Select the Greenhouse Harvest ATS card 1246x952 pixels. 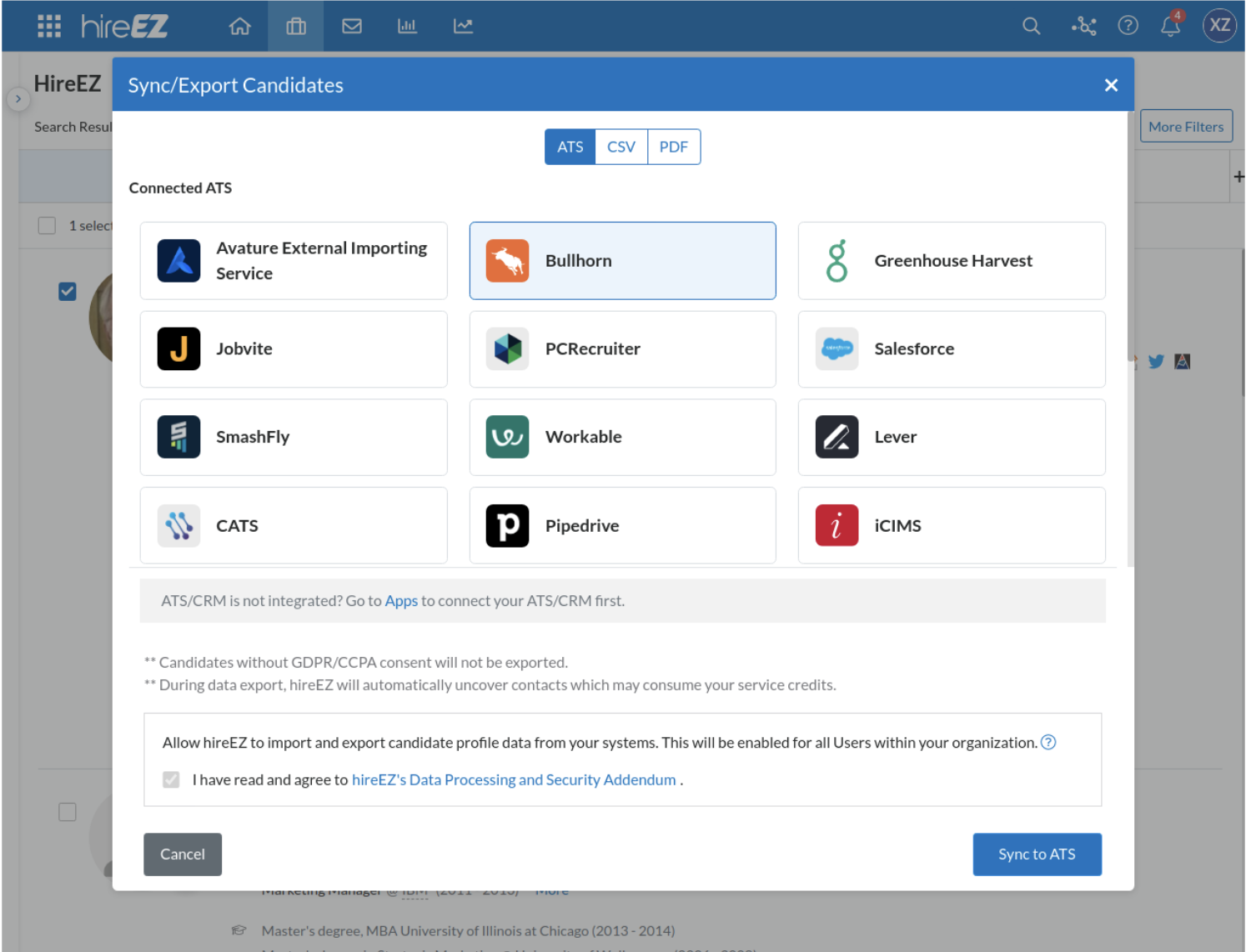coord(951,261)
